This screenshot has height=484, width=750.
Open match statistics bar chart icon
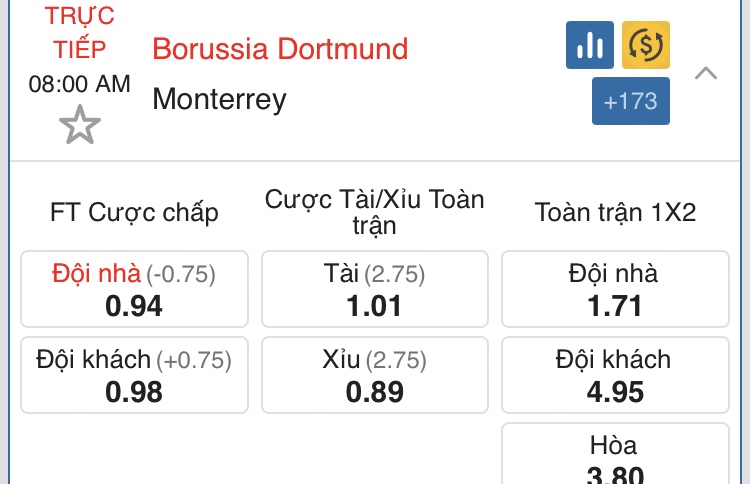[589, 45]
